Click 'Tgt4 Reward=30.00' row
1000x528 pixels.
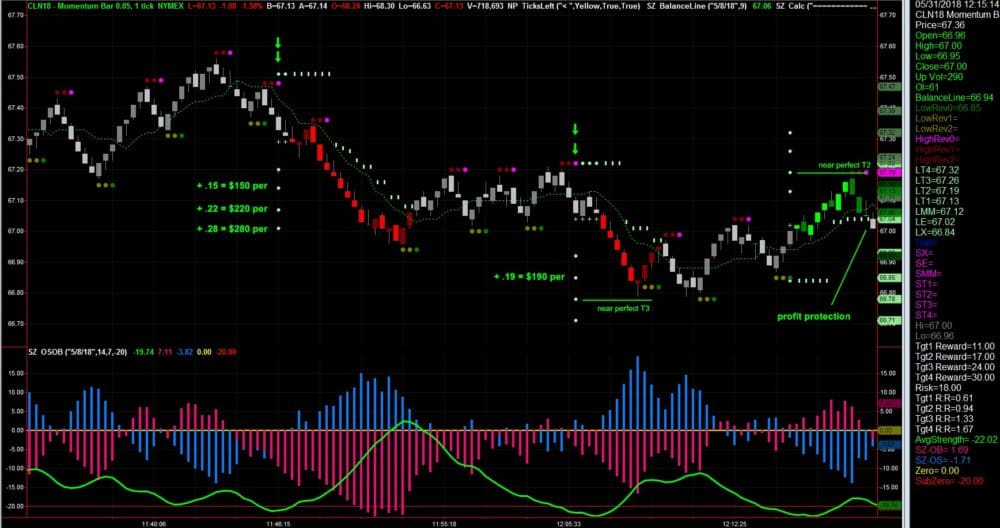955,376
